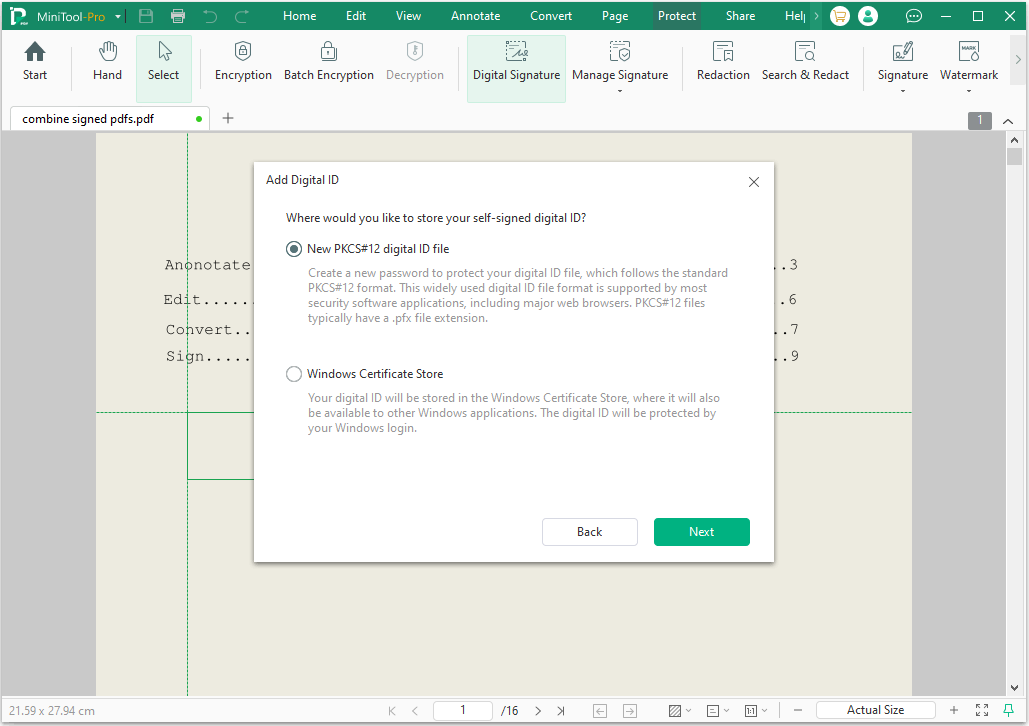Open the Protect tab
1029x726 pixels.
click(677, 16)
